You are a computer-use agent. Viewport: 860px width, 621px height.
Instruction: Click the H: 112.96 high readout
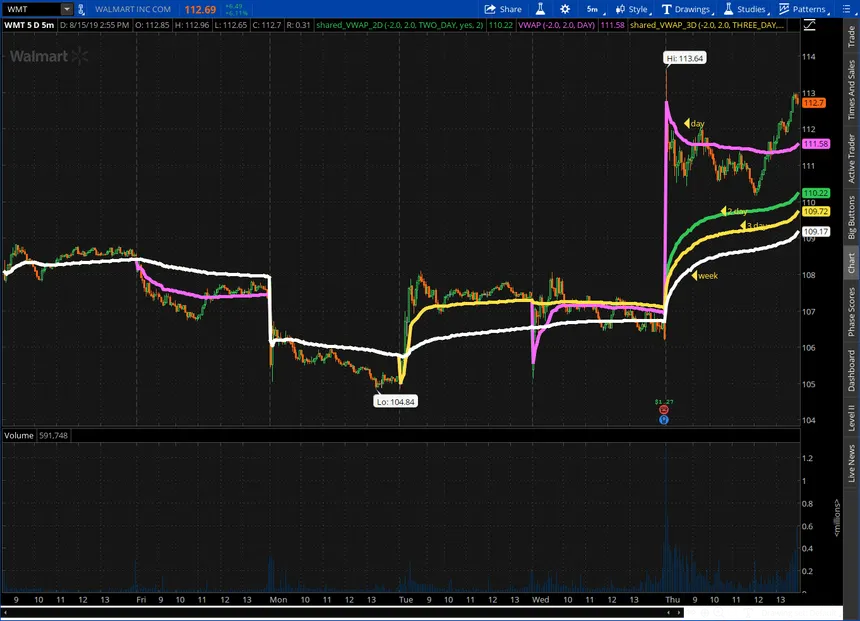click(192, 25)
